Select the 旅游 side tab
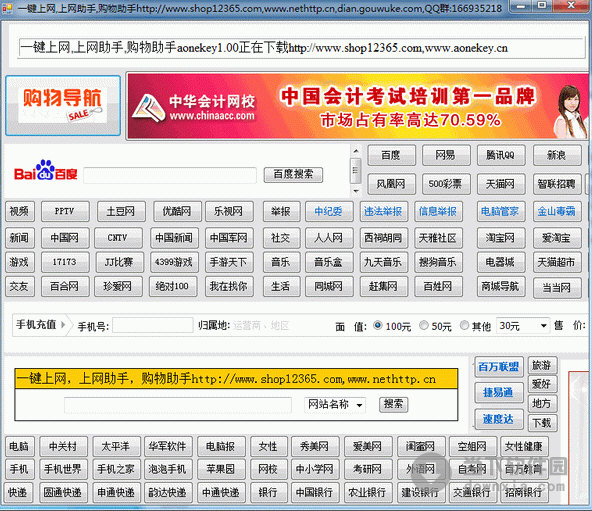Image resolution: width=592 pixels, height=511 pixels. 543,366
